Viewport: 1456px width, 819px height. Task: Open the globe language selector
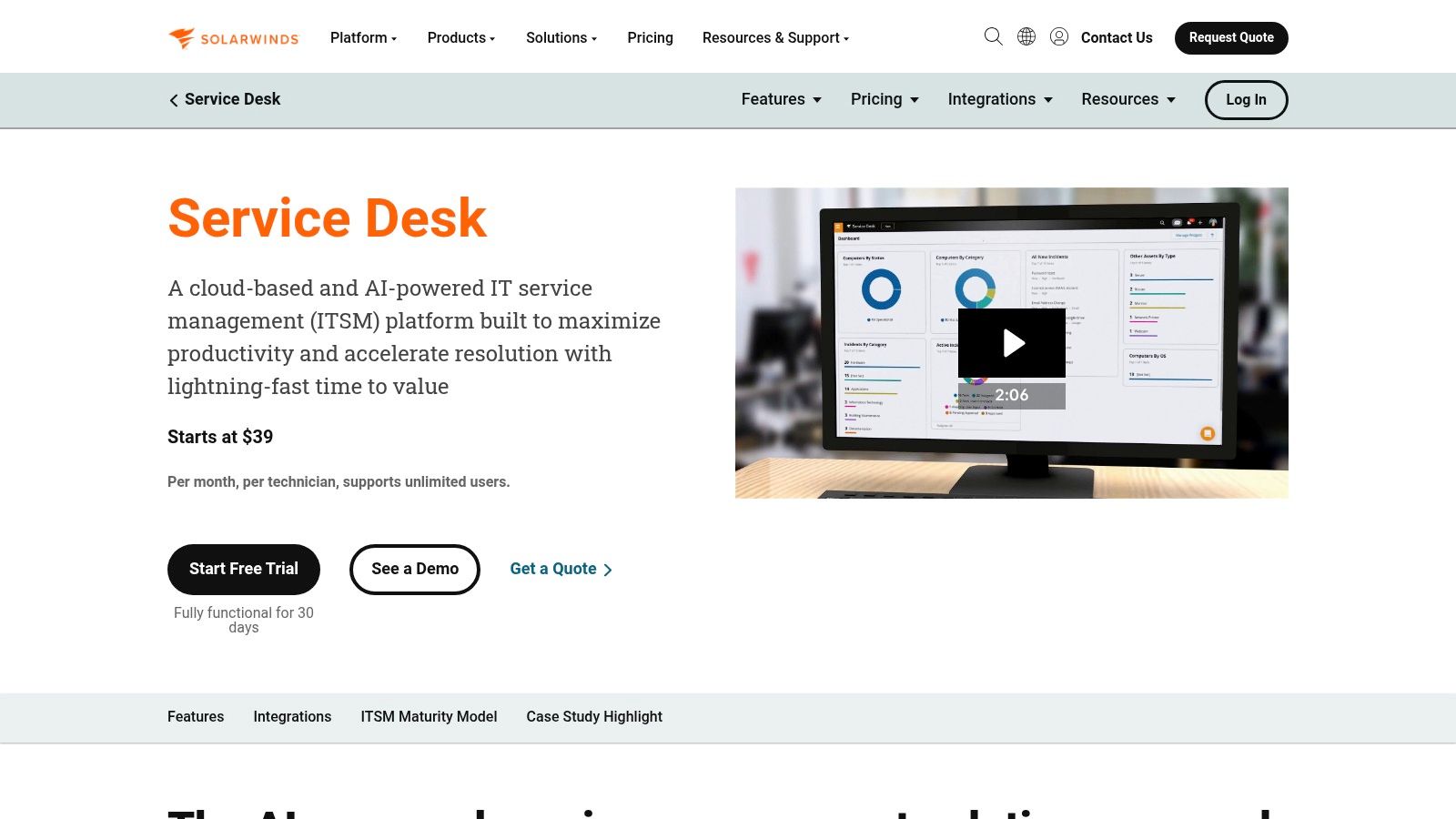[x=1026, y=36]
